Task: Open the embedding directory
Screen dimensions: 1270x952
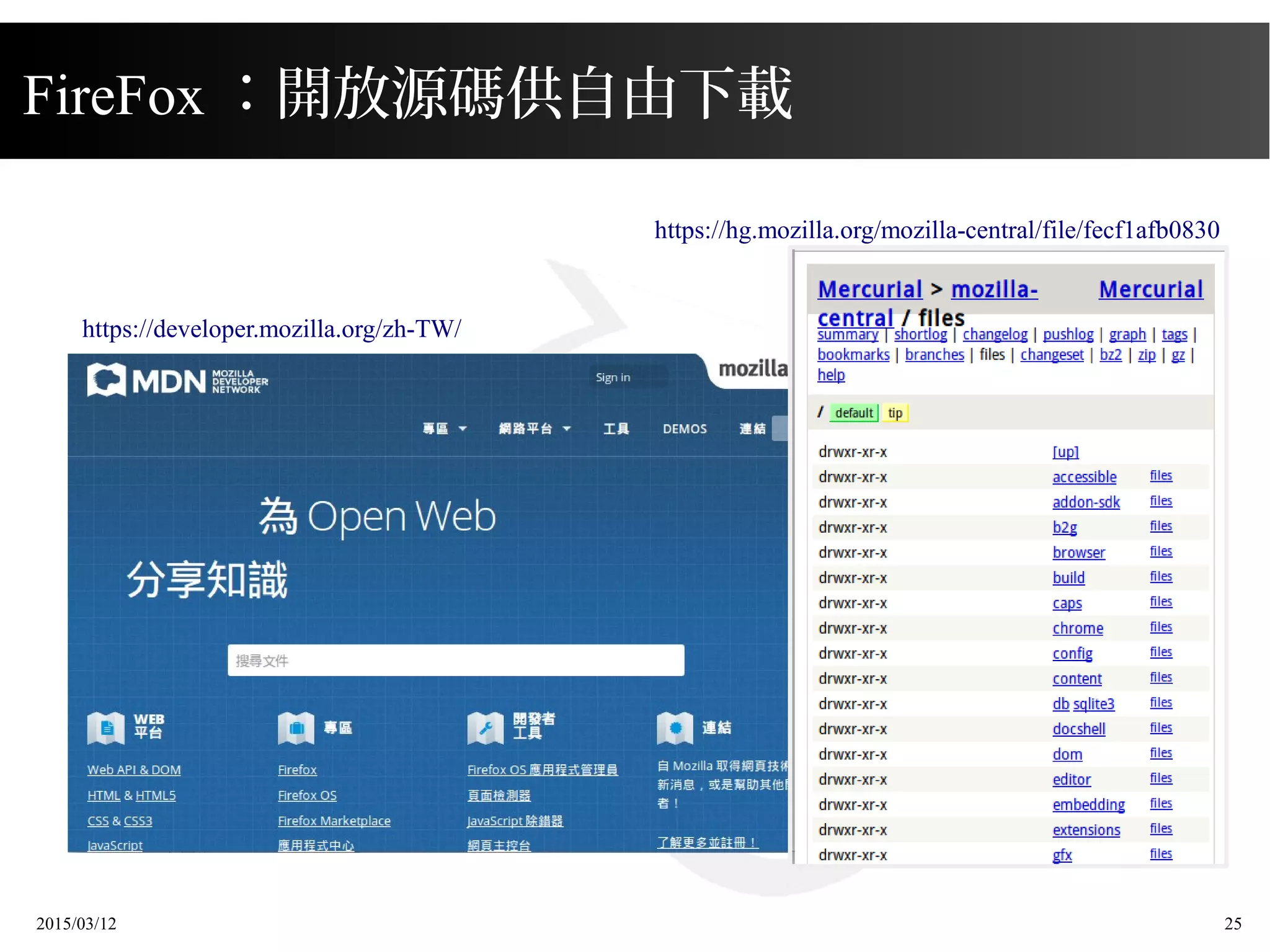Action: [1088, 804]
